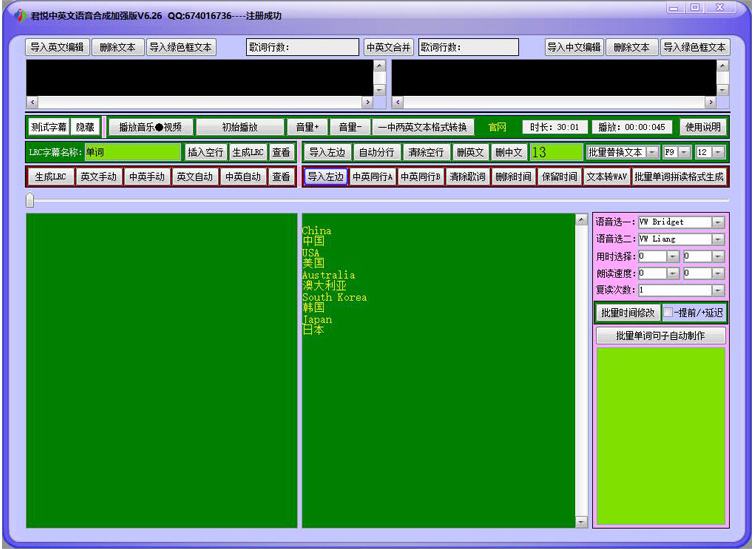Image resolution: width=753 pixels, height=549 pixels.
Task: Increase volume with 音量+ button
Action: point(307,127)
